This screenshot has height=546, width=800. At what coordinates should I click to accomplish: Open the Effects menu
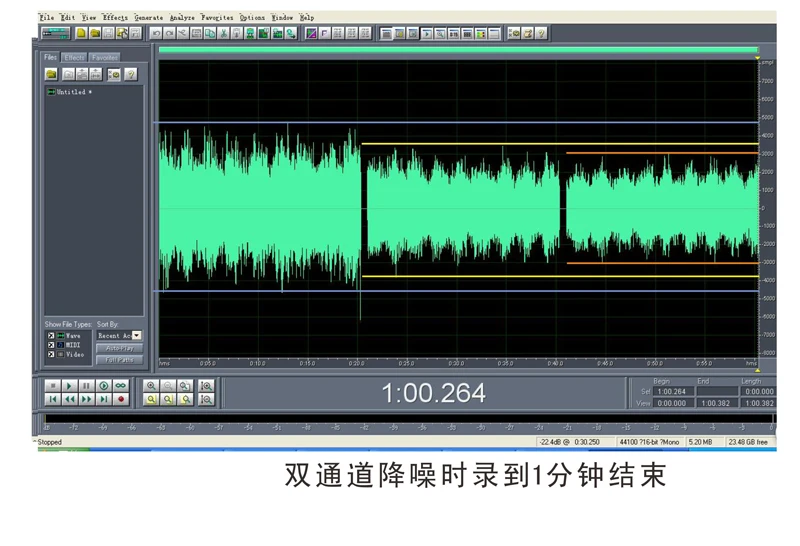(115, 17)
